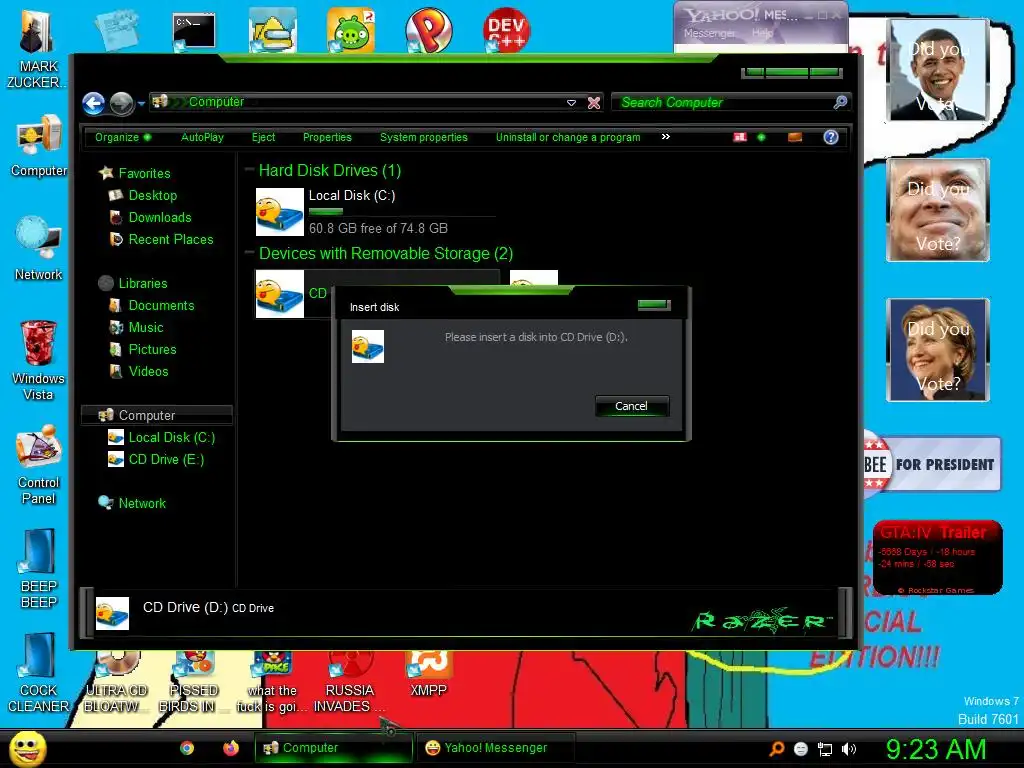Click the smiley Start button

27,748
